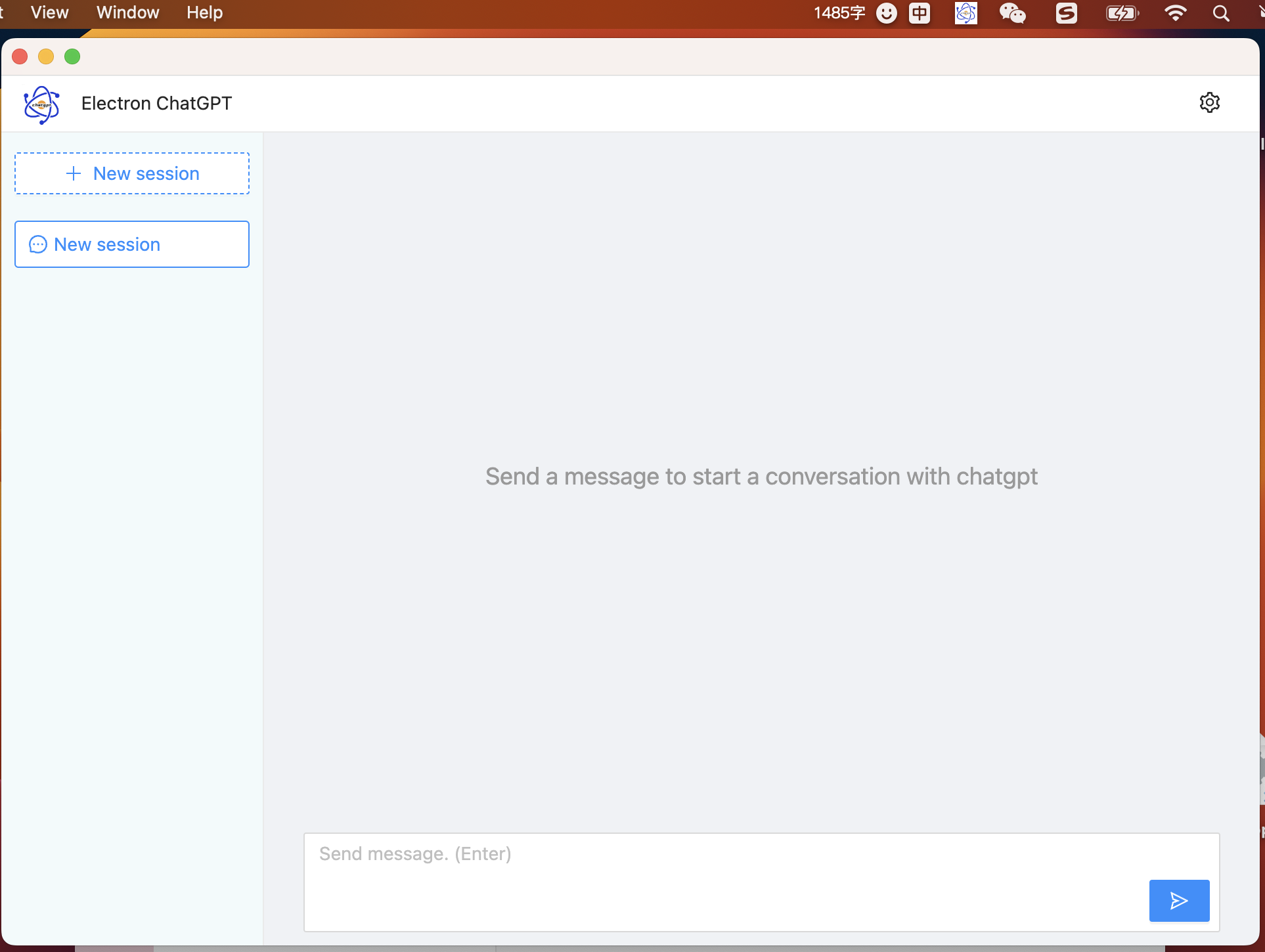The width and height of the screenshot is (1265, 952).
Task: Open the View menu
Action: [49, 12]
